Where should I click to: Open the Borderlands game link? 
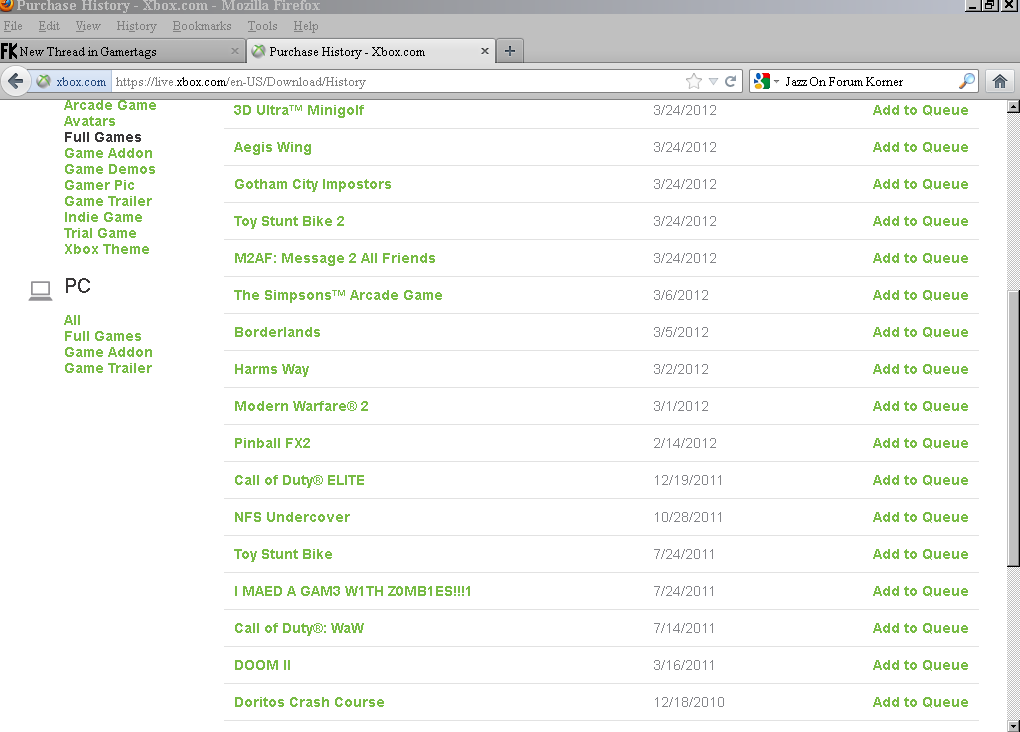pyautogui.click(x=277, y=332)
